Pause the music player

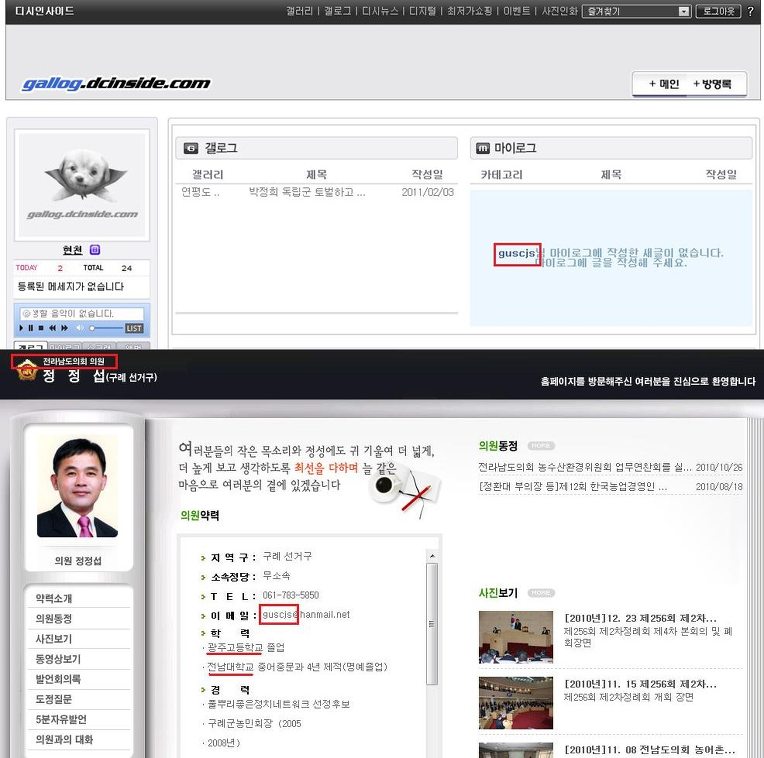point(31,328)
